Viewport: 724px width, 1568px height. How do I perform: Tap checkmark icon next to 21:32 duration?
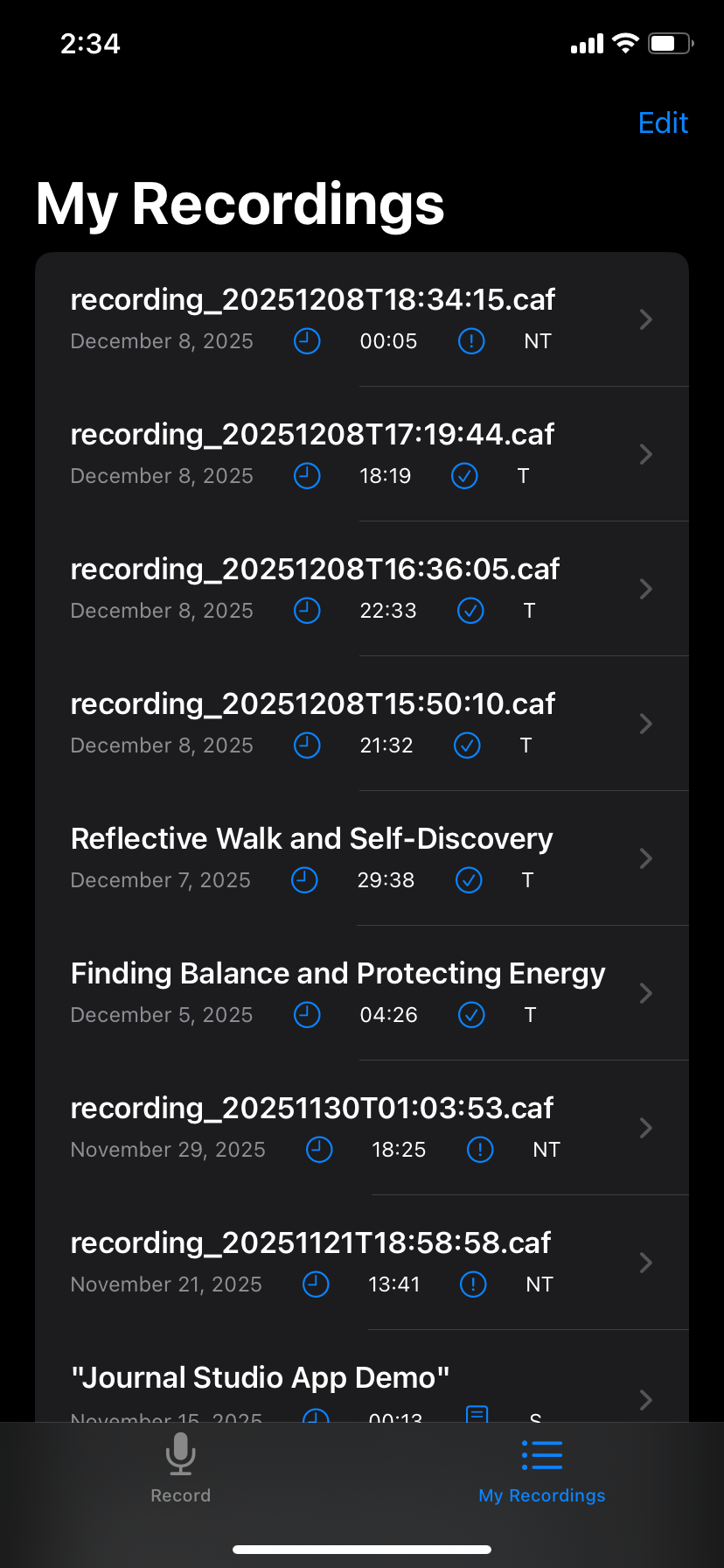[x=467, y=745]
